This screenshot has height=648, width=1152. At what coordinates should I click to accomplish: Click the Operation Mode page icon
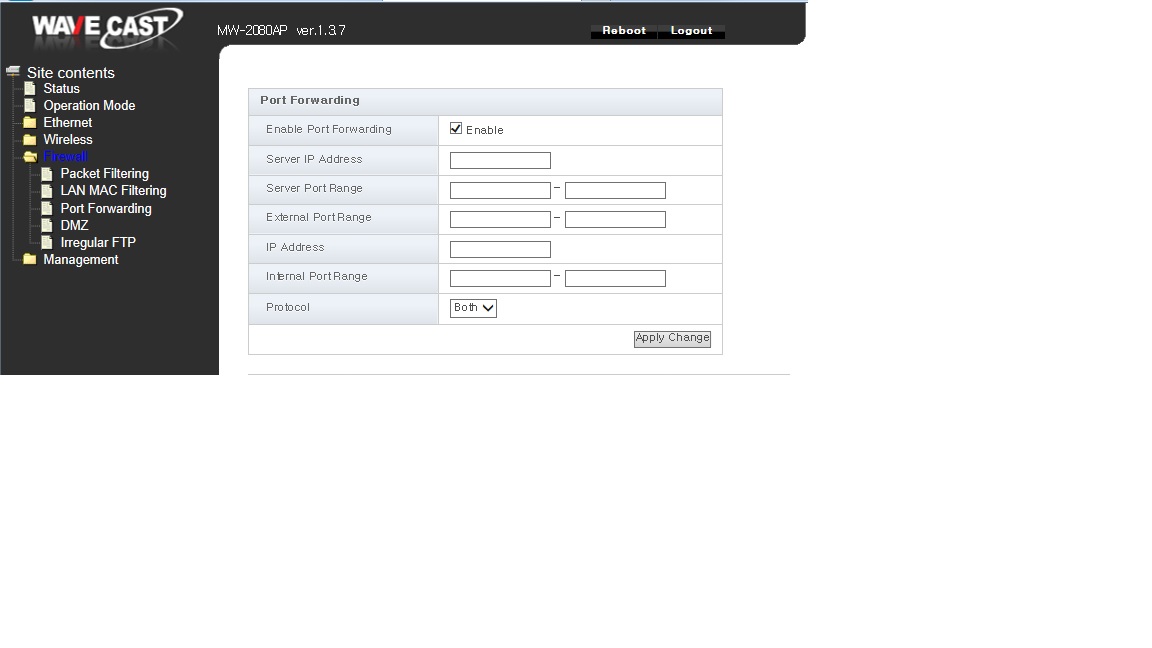click(30, 105)
